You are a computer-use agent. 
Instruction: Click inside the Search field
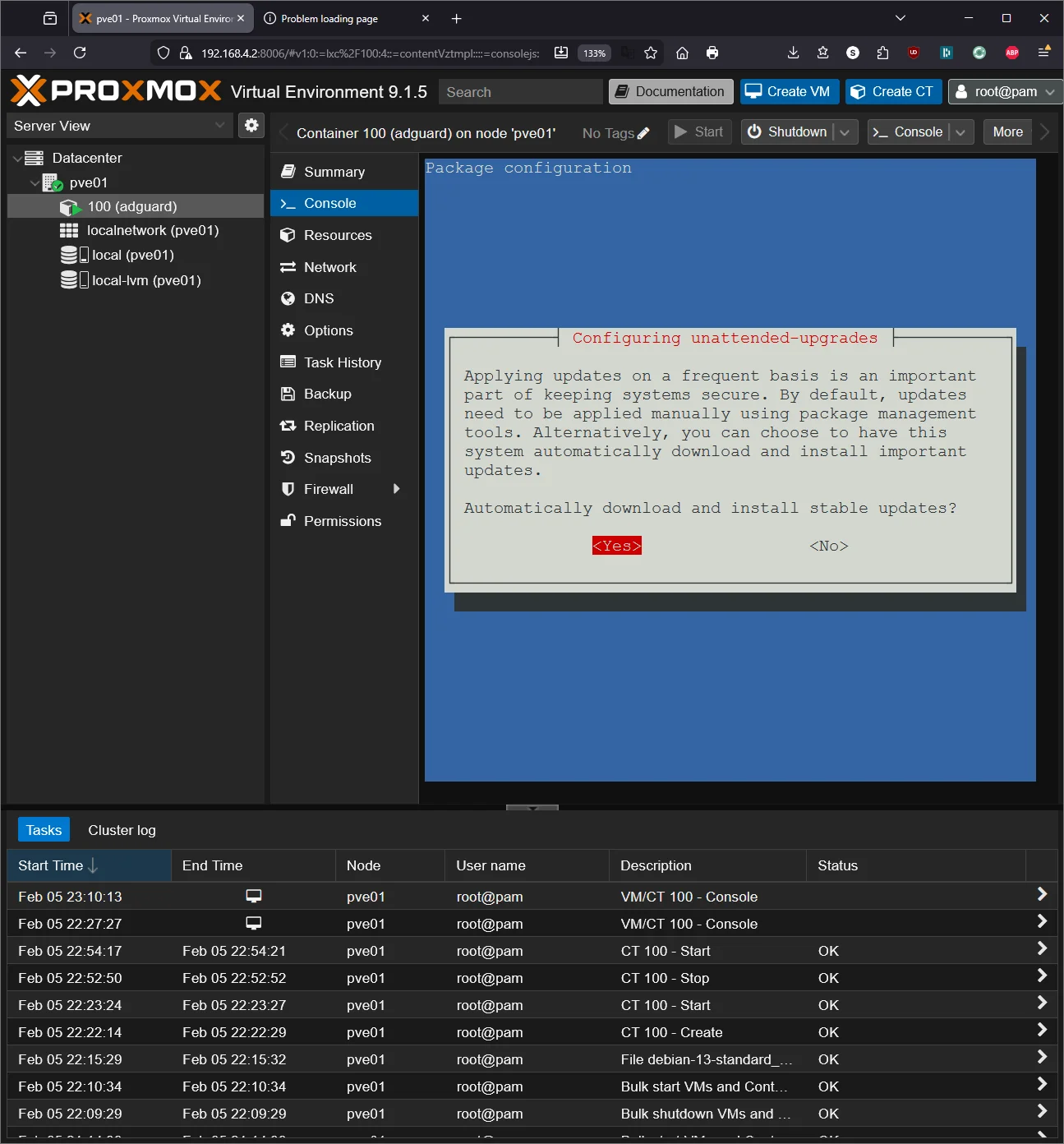tap(519, 91)
